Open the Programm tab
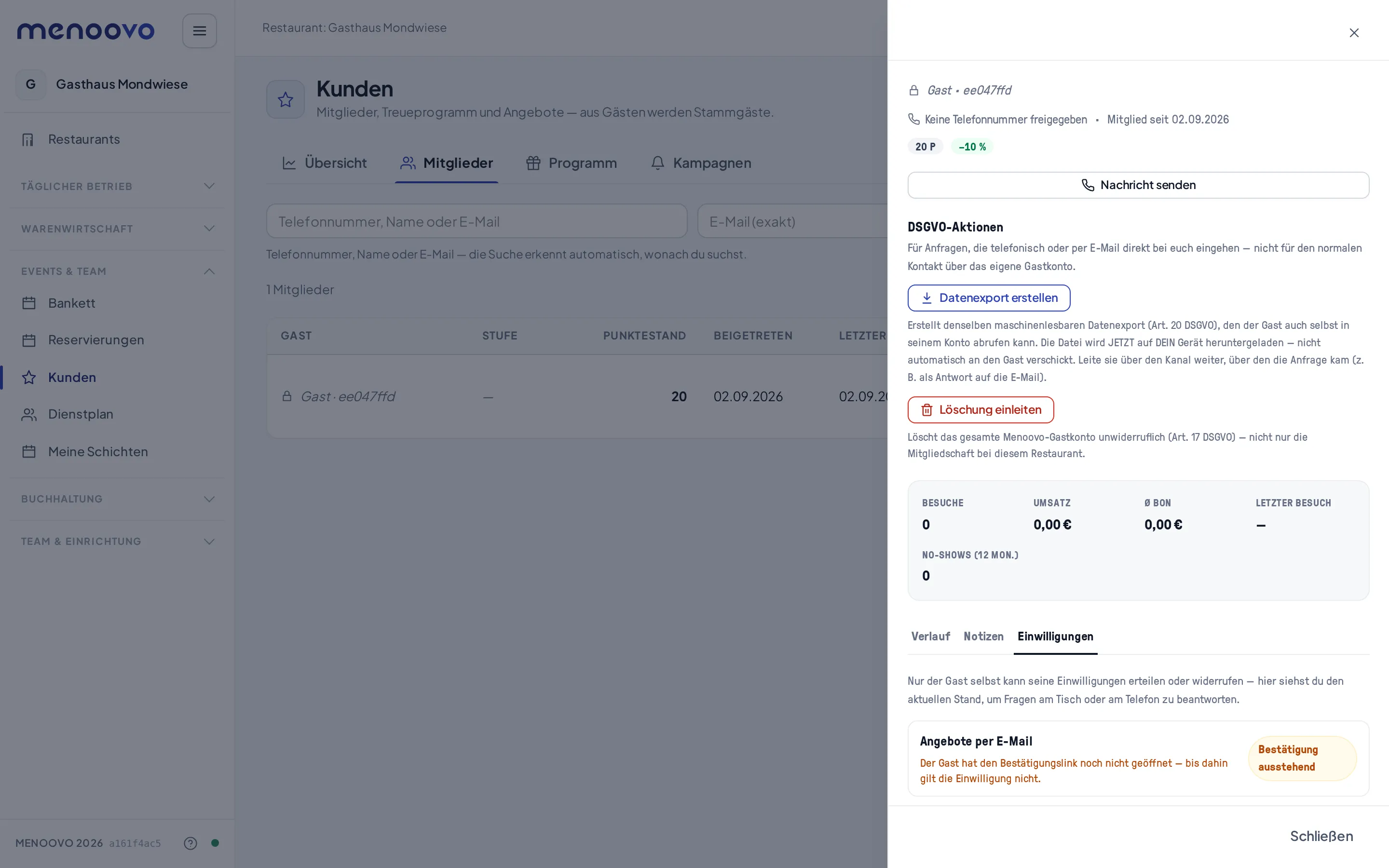Viewport: 1389px width, 868px height. (x=572, y=163)
